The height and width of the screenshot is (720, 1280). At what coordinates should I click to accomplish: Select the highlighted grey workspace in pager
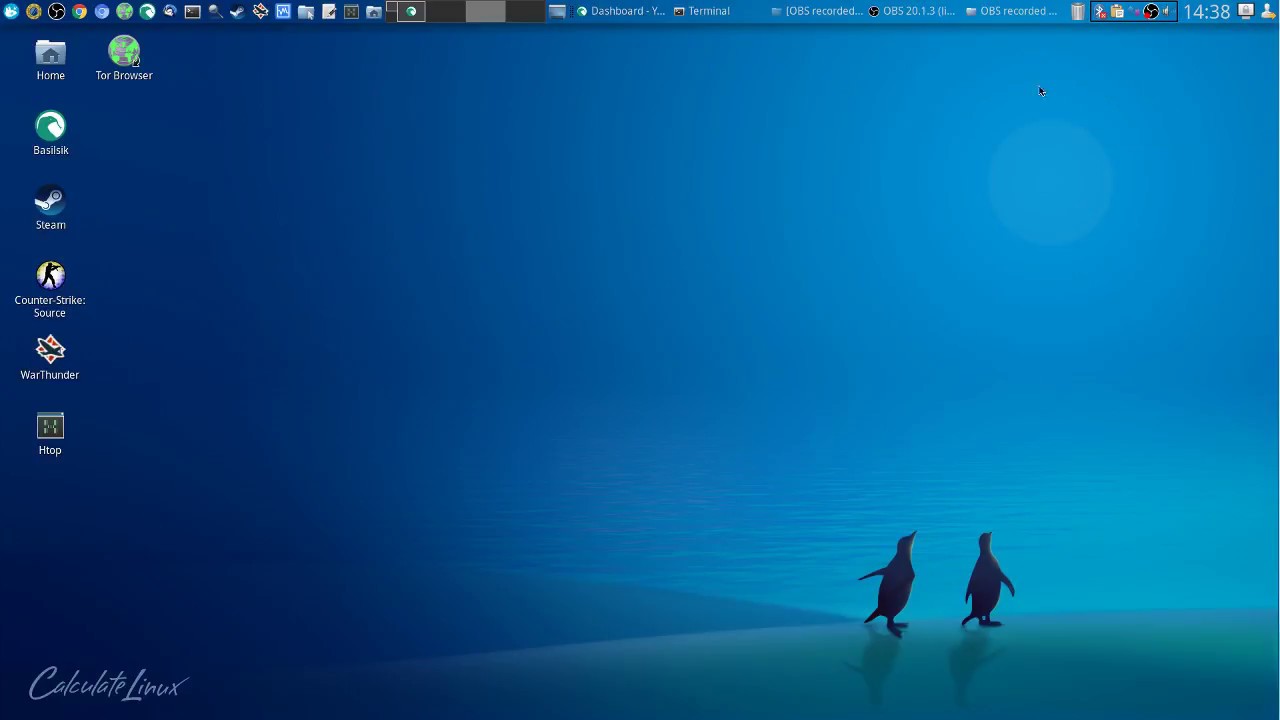485,11
